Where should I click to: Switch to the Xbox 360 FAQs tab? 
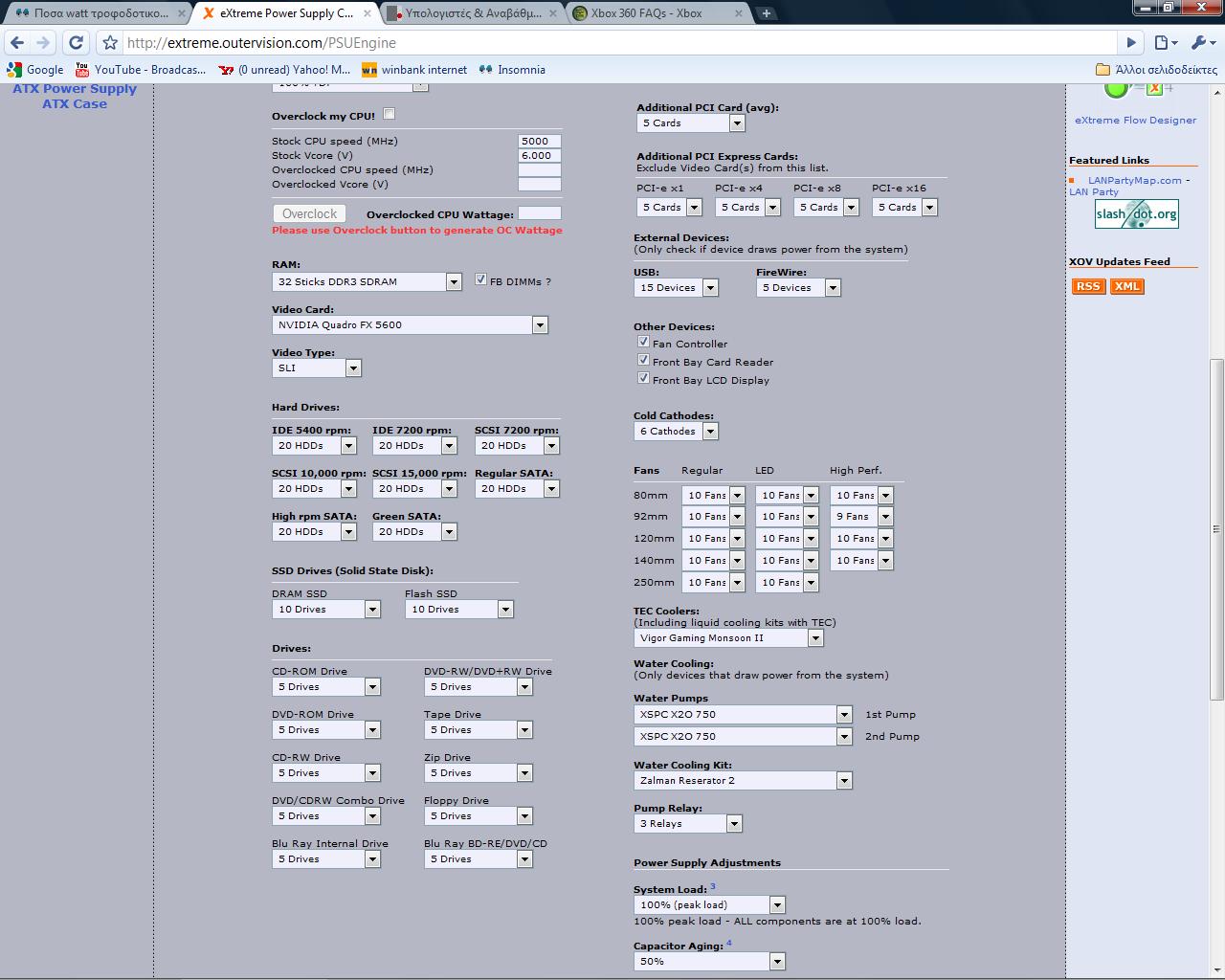click(657, 13)
